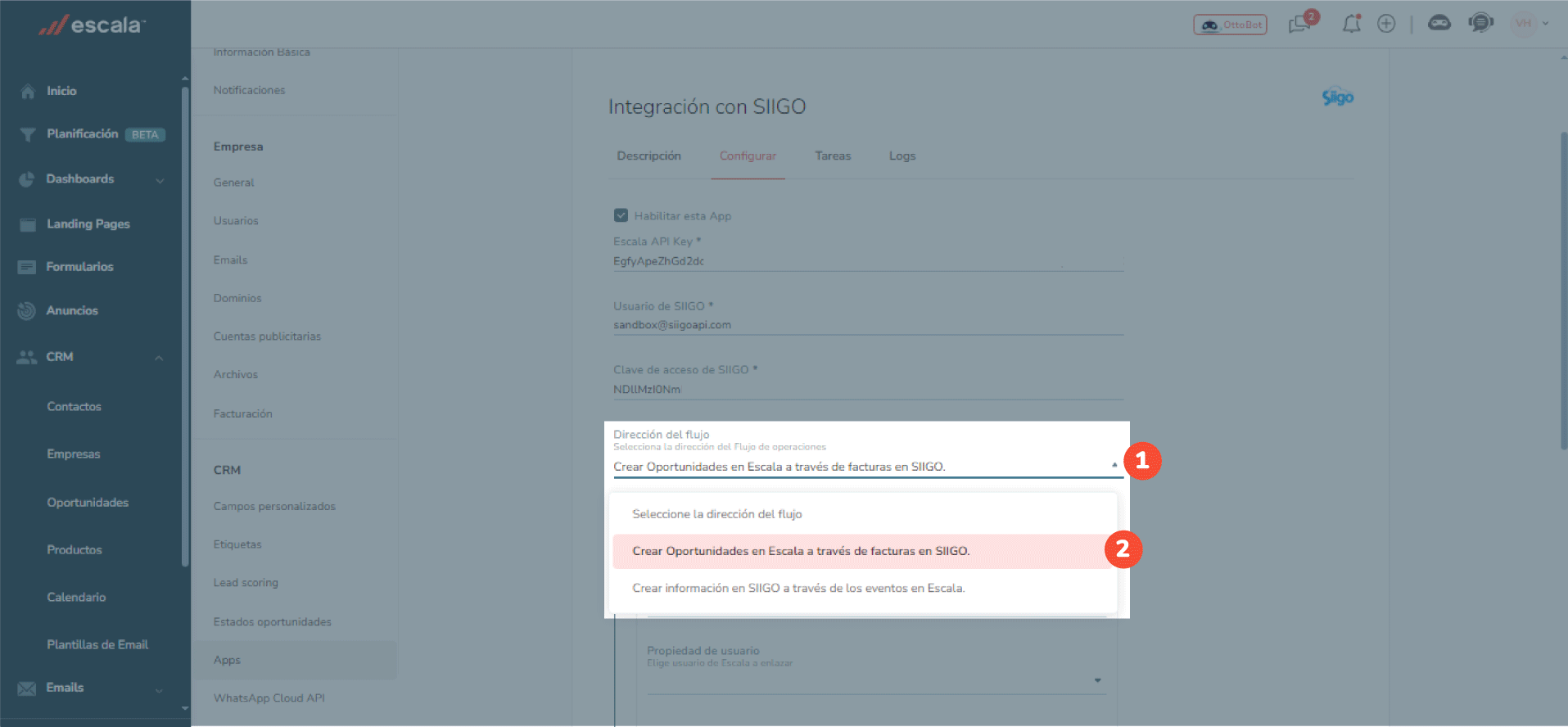Viewport: 1568px width, 727px height.
Task: Open Estados oportunidades settings
Action: click(273, 621)
